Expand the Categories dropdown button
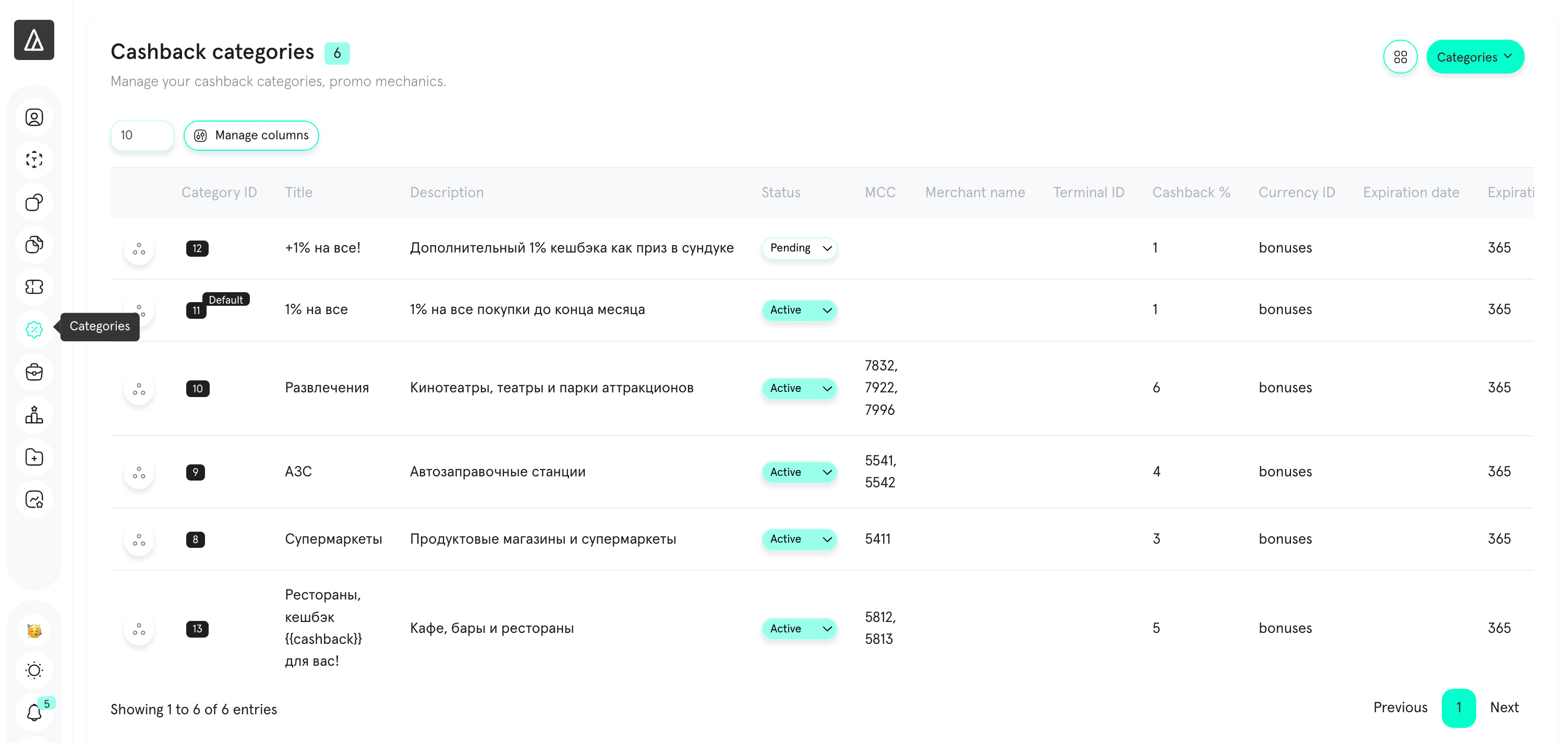Image resolution: width=1568 pixels, height=743 pixels. [1475, 57]
